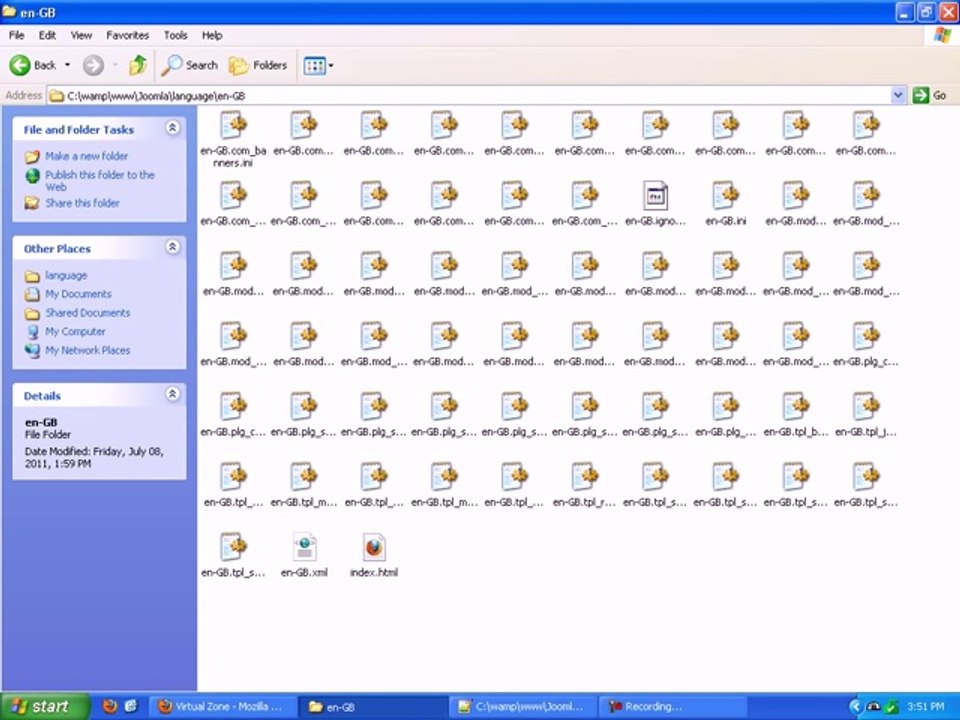Image resolution: width=960 pixels, height=720 pixels.
Task: Open the Edit menu
Action: click(47, 36)
